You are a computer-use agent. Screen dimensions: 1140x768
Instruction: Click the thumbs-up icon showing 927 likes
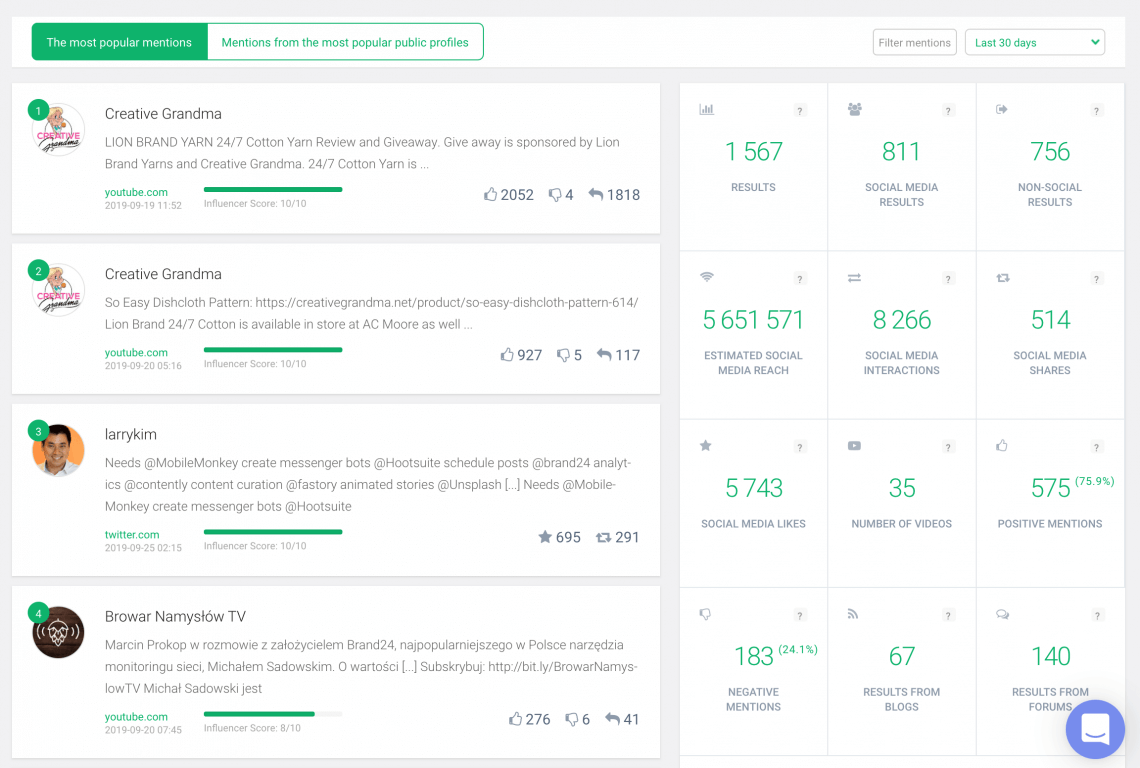coord(507,354)
